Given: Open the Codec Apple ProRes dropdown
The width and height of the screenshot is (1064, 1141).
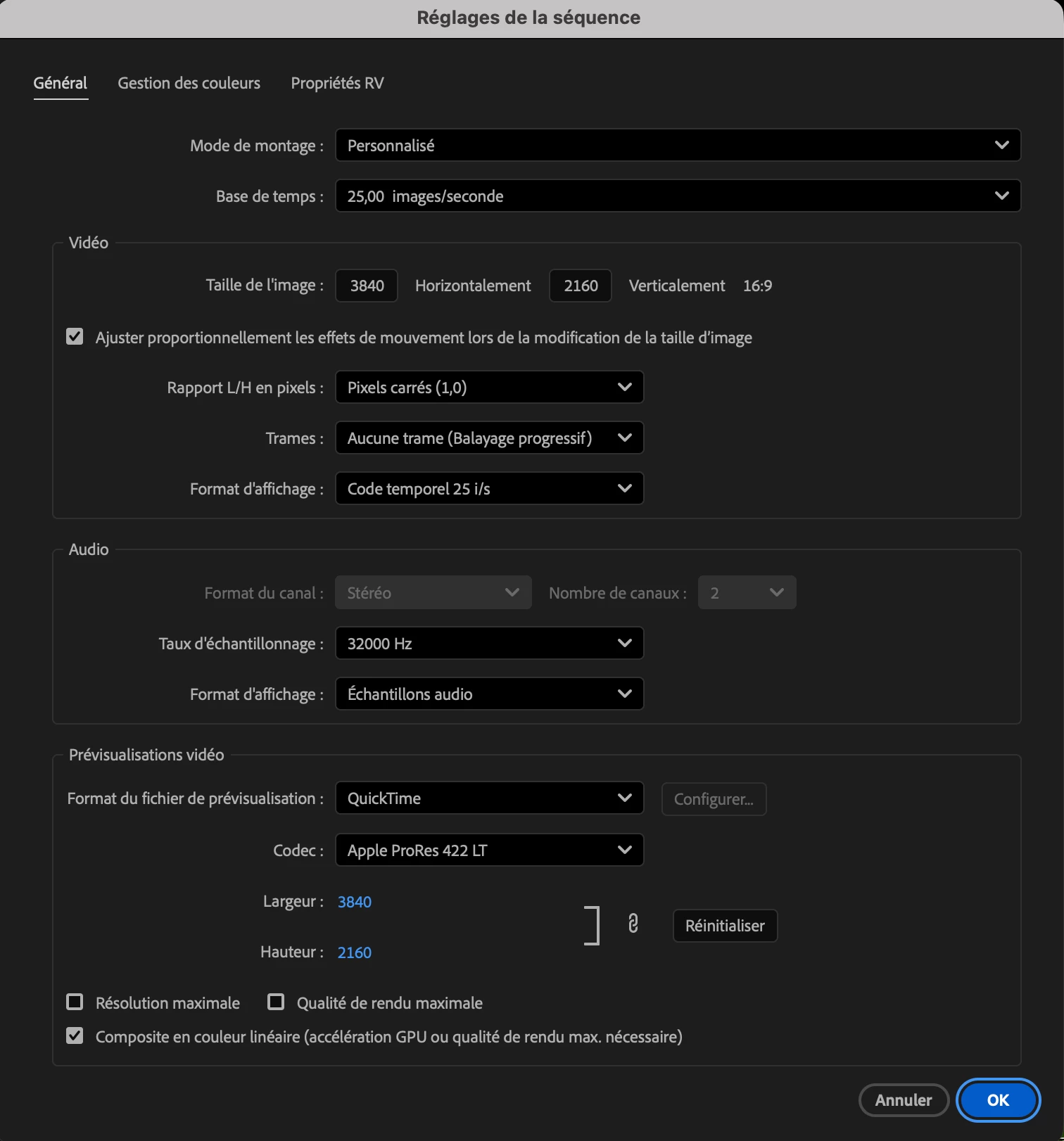Looking at the screenshot, I should [489, 850].
